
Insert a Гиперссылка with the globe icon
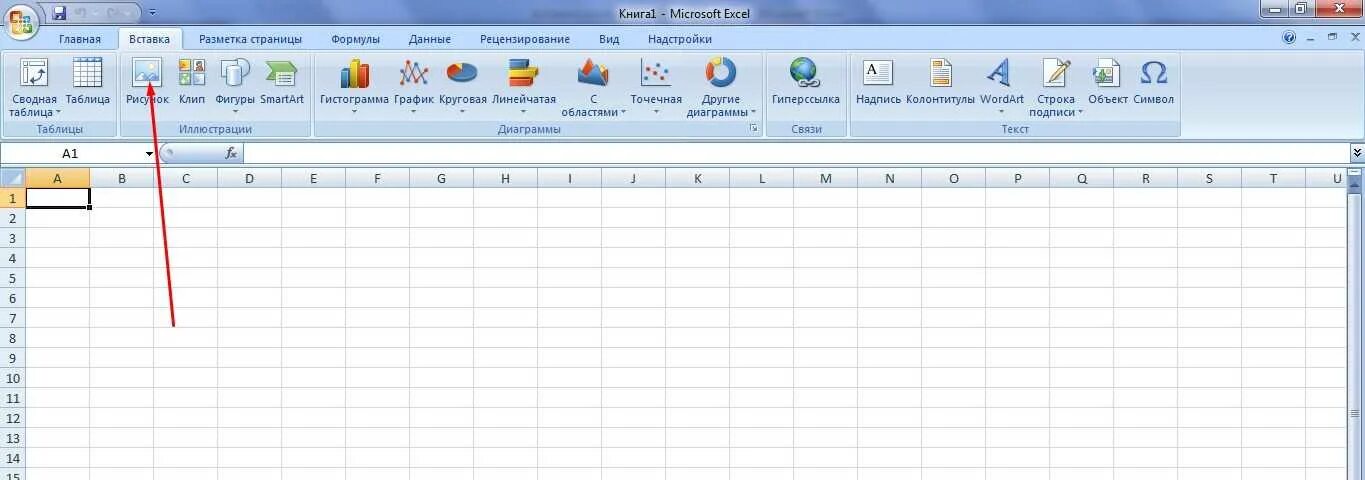pyautogui.click(x=805, y=74)
